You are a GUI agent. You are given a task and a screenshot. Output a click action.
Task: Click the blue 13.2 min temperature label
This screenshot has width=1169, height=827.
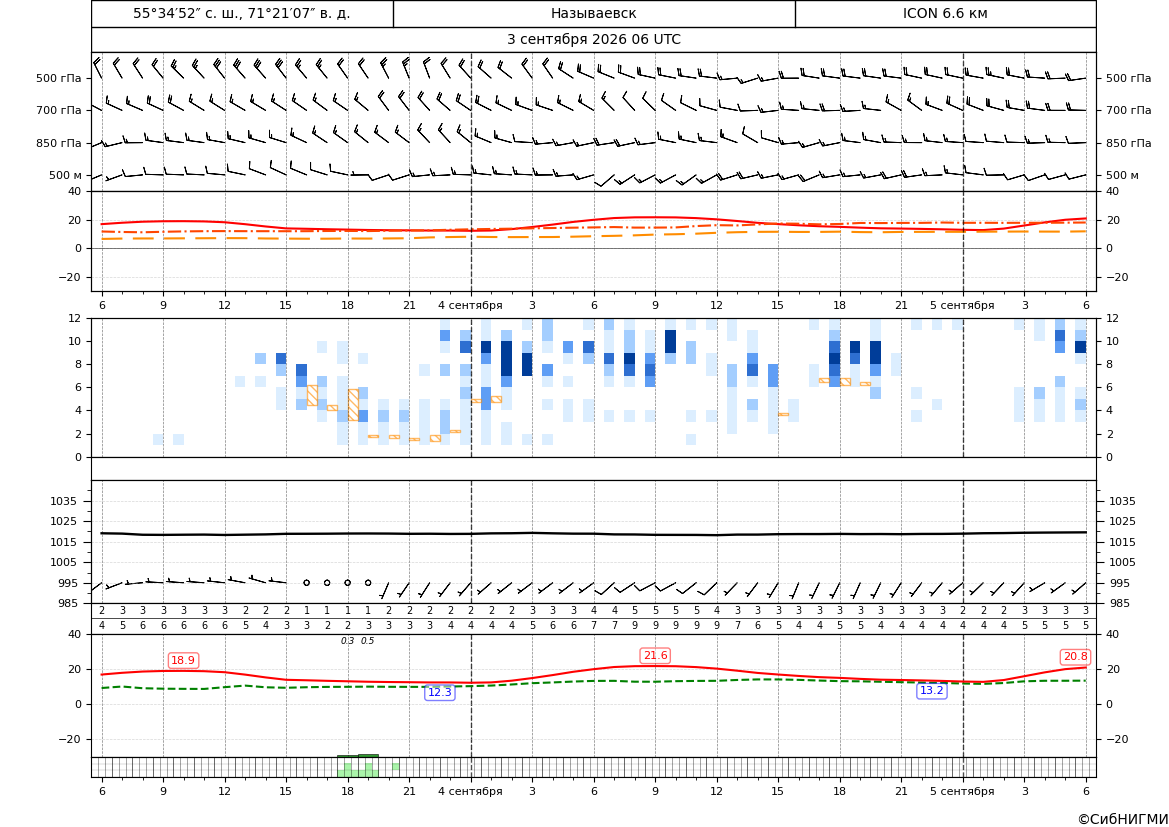coord(931,691)
